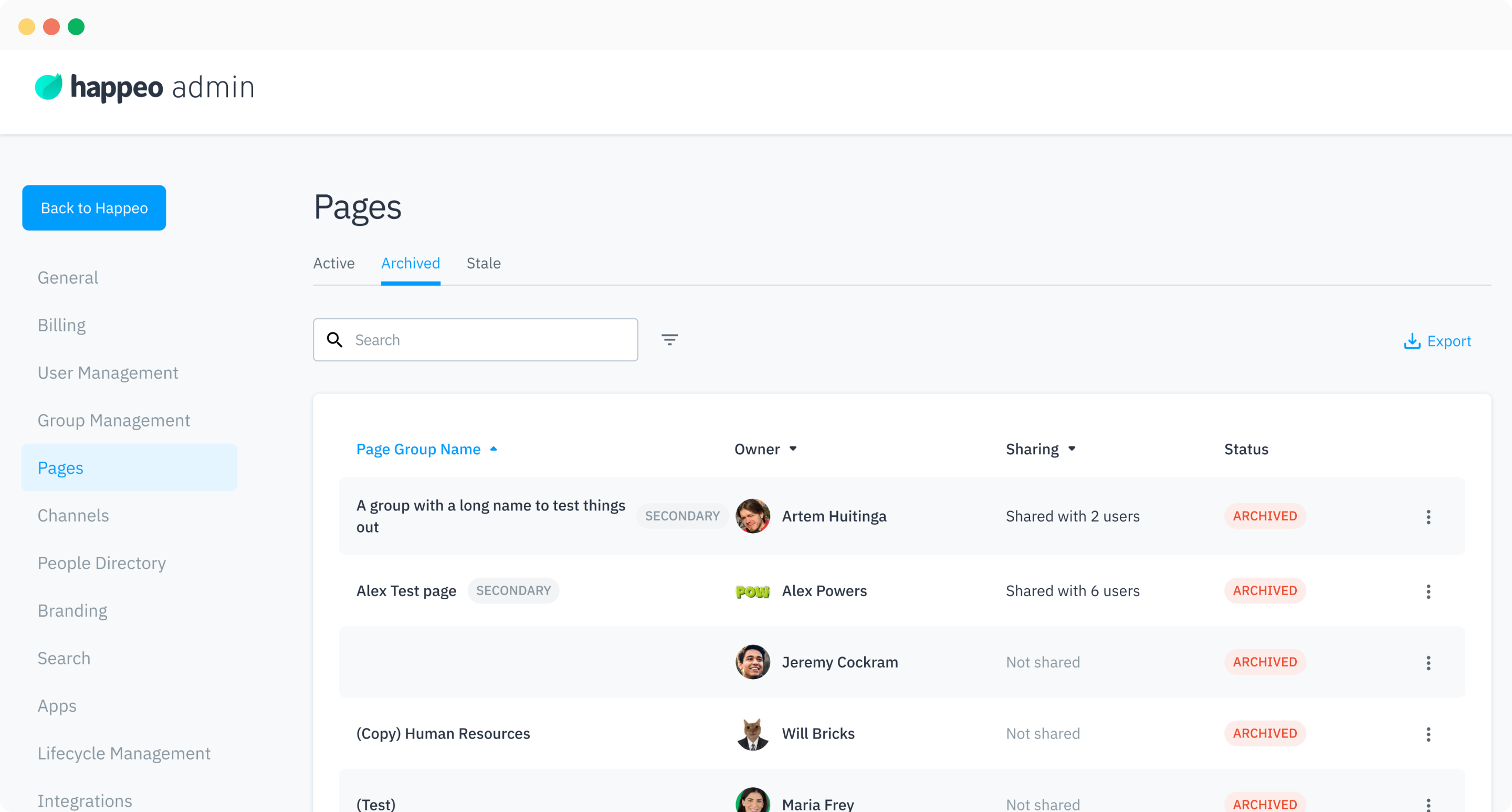
Task: Open kebab menu for Jeremy Cockram row
Action: 1428,663
